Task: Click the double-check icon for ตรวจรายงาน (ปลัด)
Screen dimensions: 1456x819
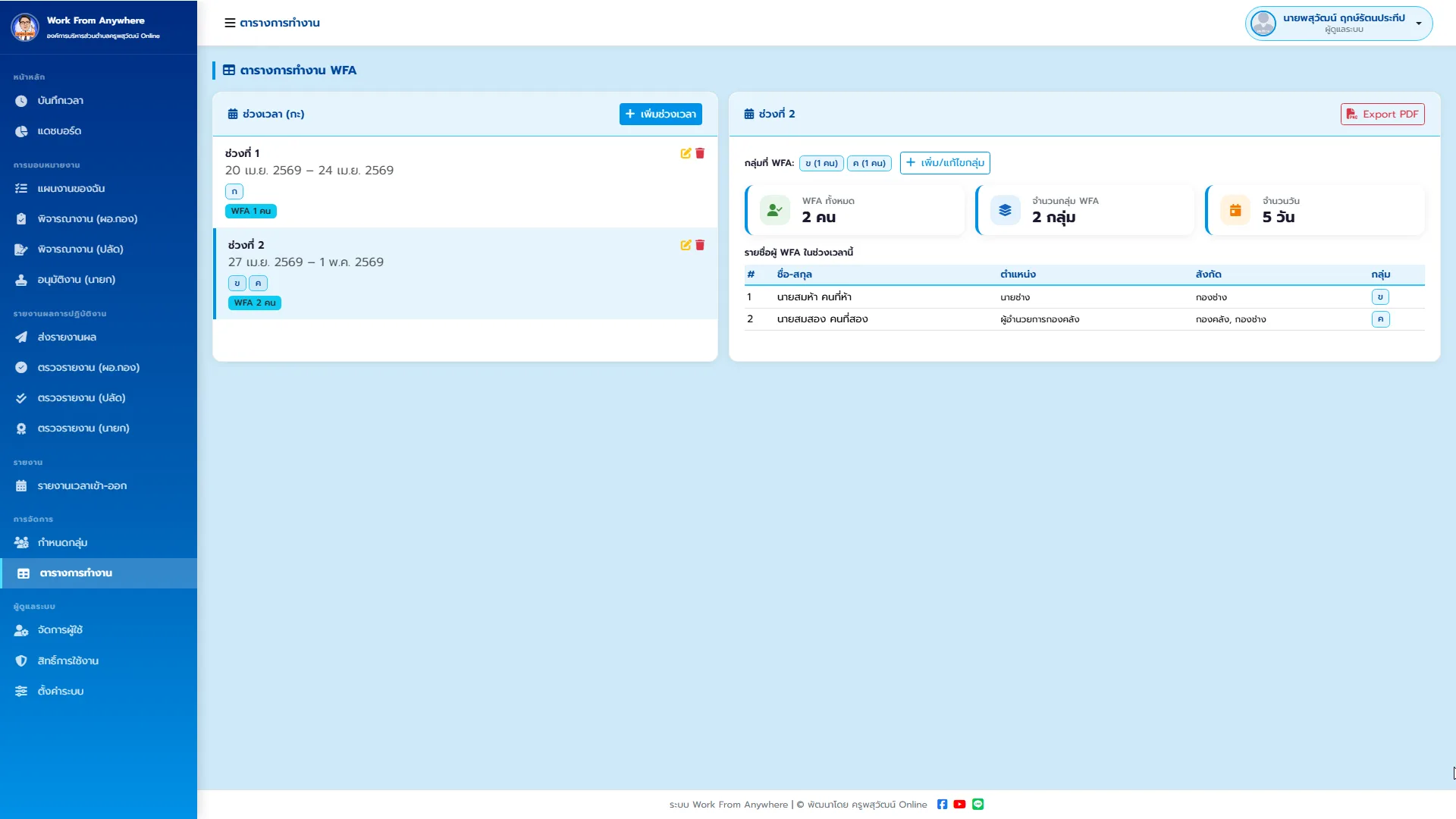Action: pos(21,398)
